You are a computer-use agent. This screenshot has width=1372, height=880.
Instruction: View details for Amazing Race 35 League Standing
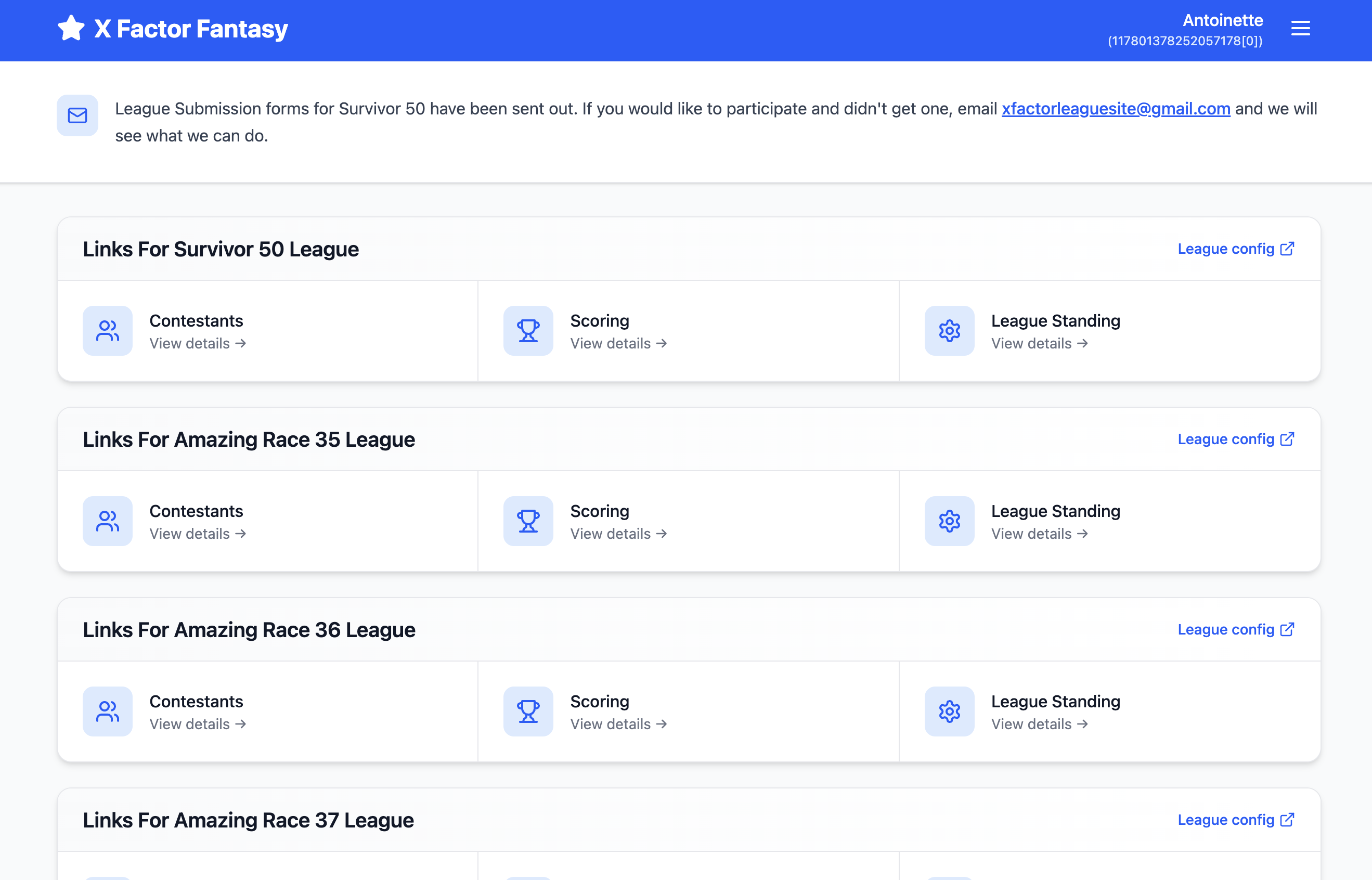[1039, 534]
